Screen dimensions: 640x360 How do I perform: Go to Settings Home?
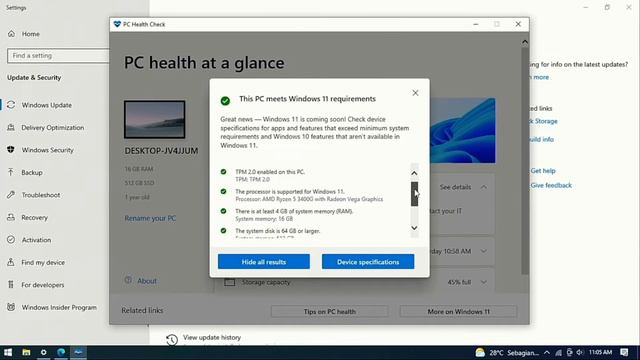tap(31, 34)
